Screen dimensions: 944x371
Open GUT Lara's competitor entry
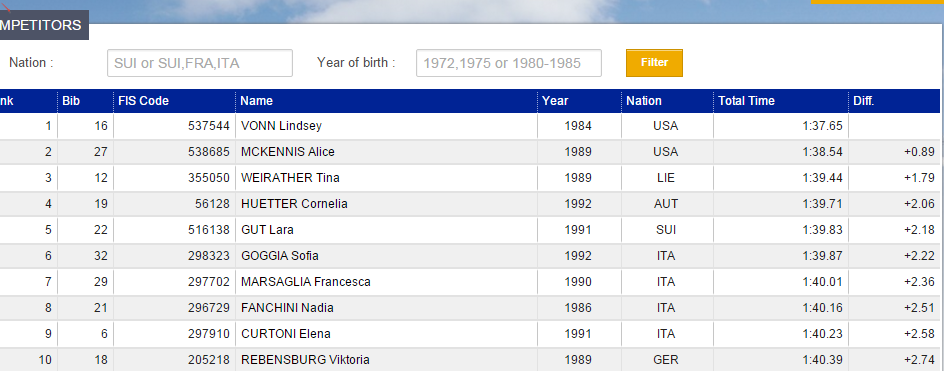click(x=267, y=229)
